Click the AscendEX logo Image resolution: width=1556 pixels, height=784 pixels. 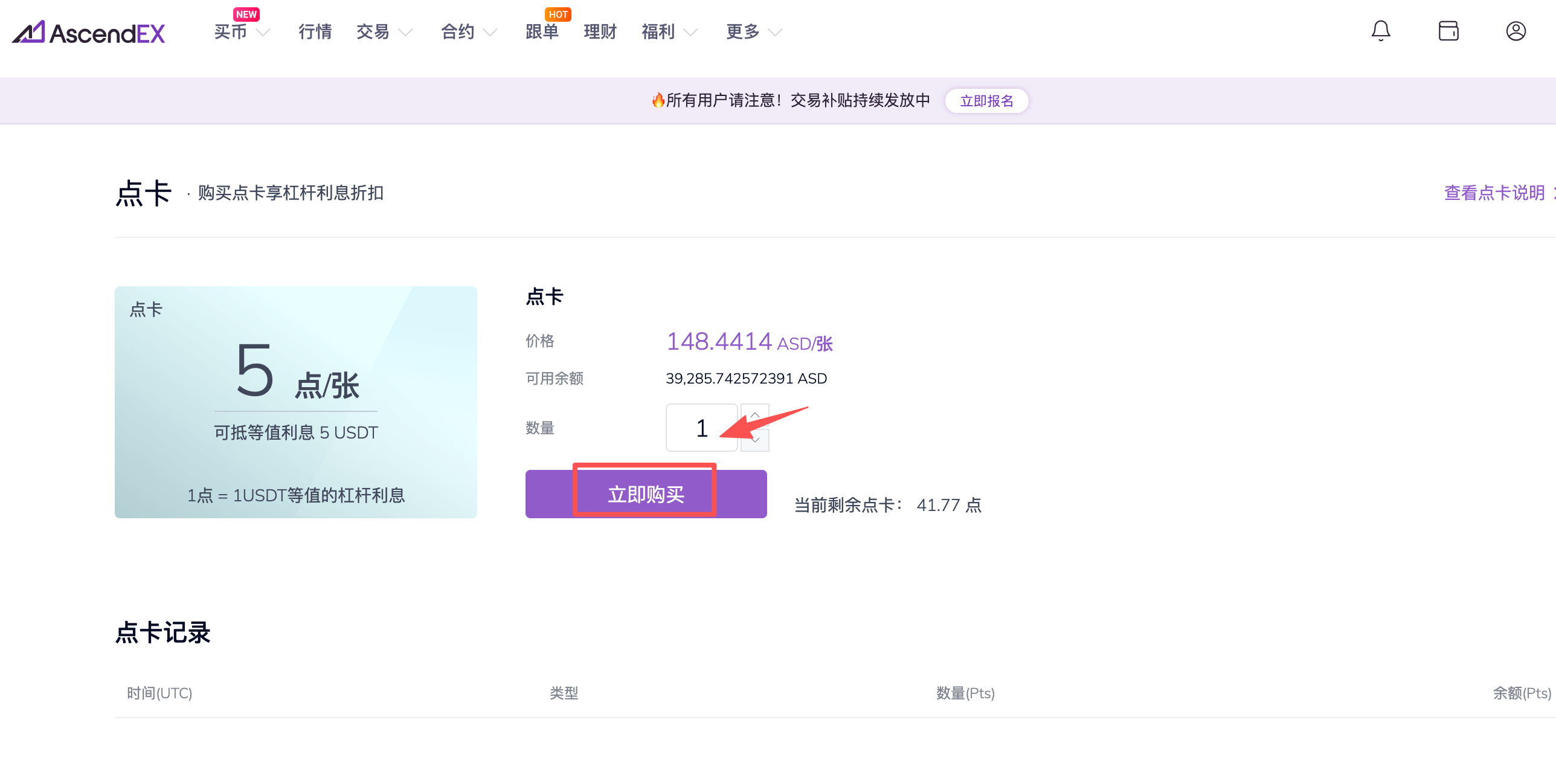[x=89, y=33]
